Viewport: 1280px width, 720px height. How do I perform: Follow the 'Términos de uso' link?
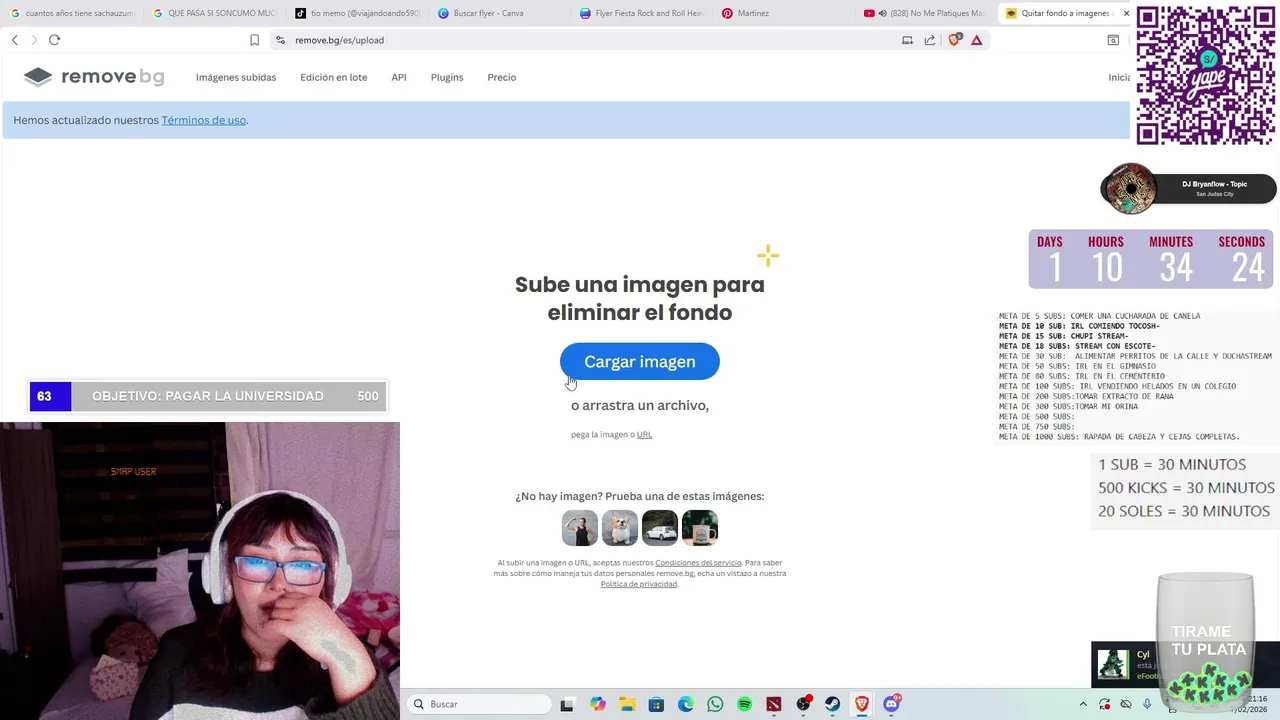pyautogui.click(x=204, y=120)
